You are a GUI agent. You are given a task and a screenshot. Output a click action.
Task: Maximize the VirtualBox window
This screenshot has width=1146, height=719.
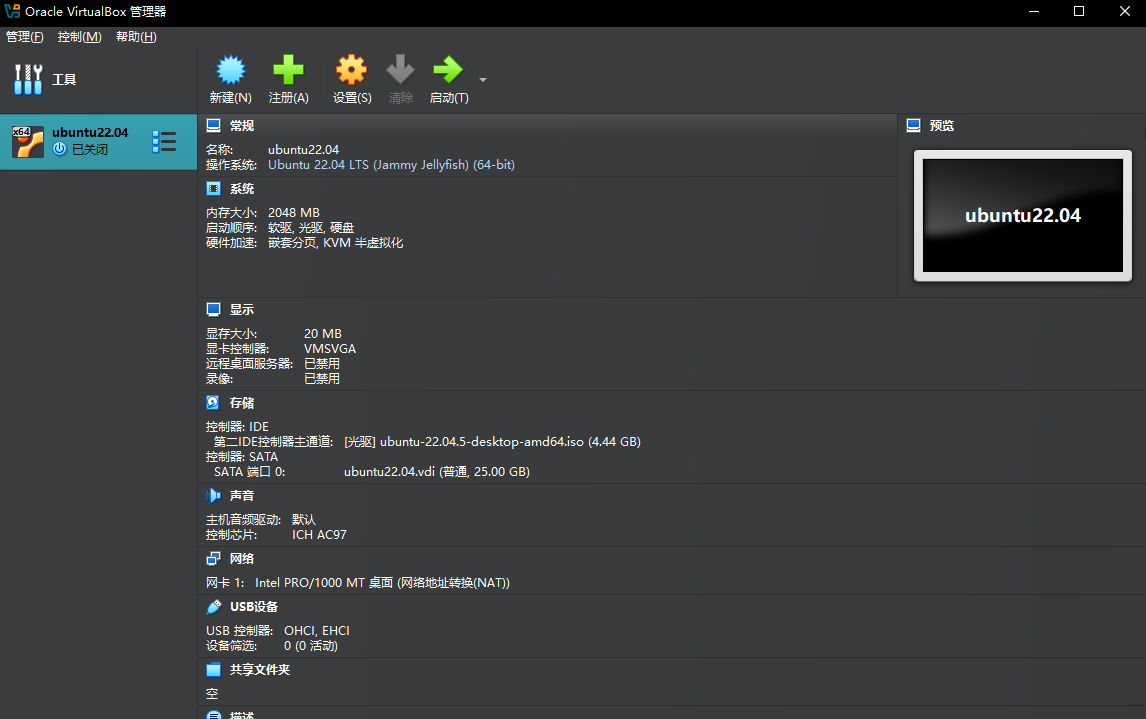[x=1079, y=12]
